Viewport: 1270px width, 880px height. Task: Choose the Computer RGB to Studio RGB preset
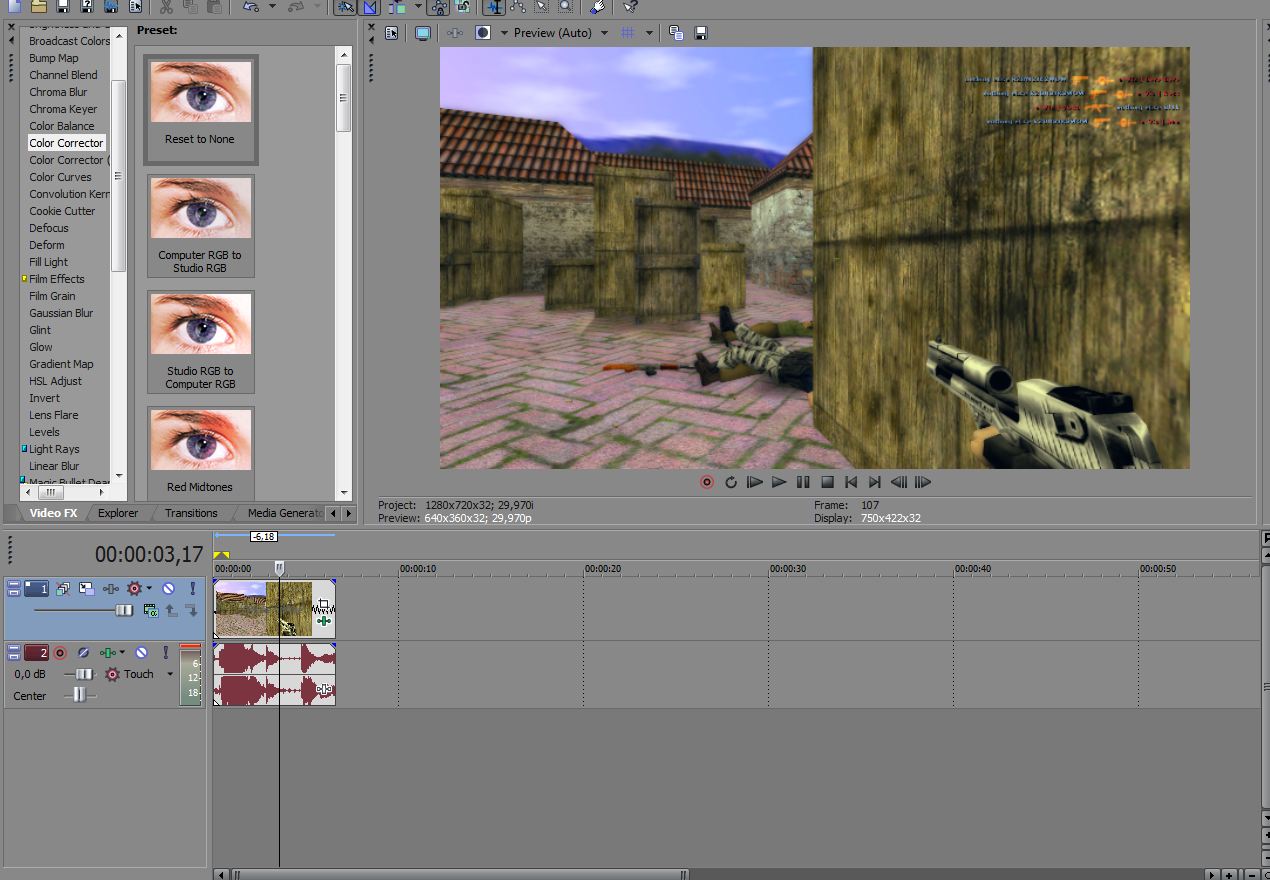pyautogui.click(x=200, y=226)
